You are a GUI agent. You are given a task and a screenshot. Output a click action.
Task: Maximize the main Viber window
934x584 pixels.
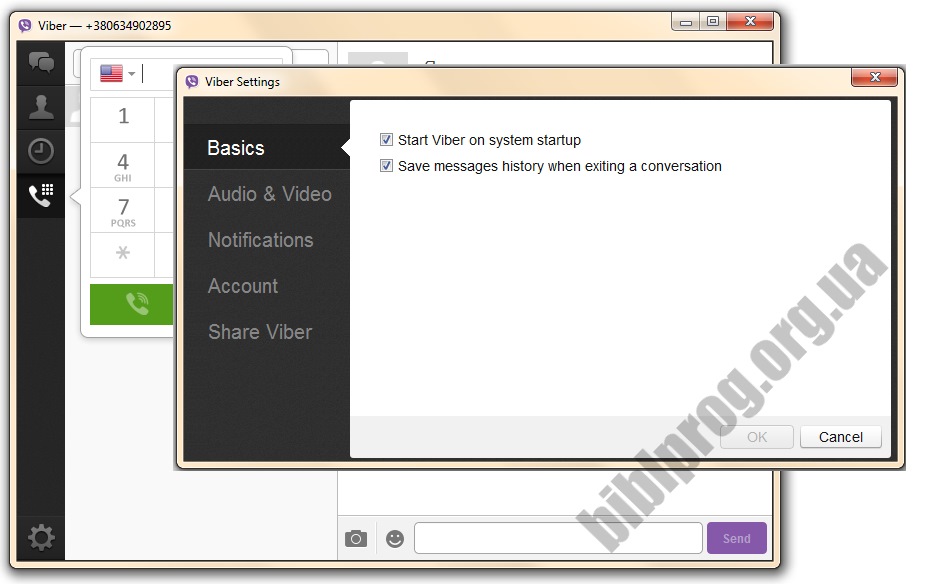[x=712, y=21]
